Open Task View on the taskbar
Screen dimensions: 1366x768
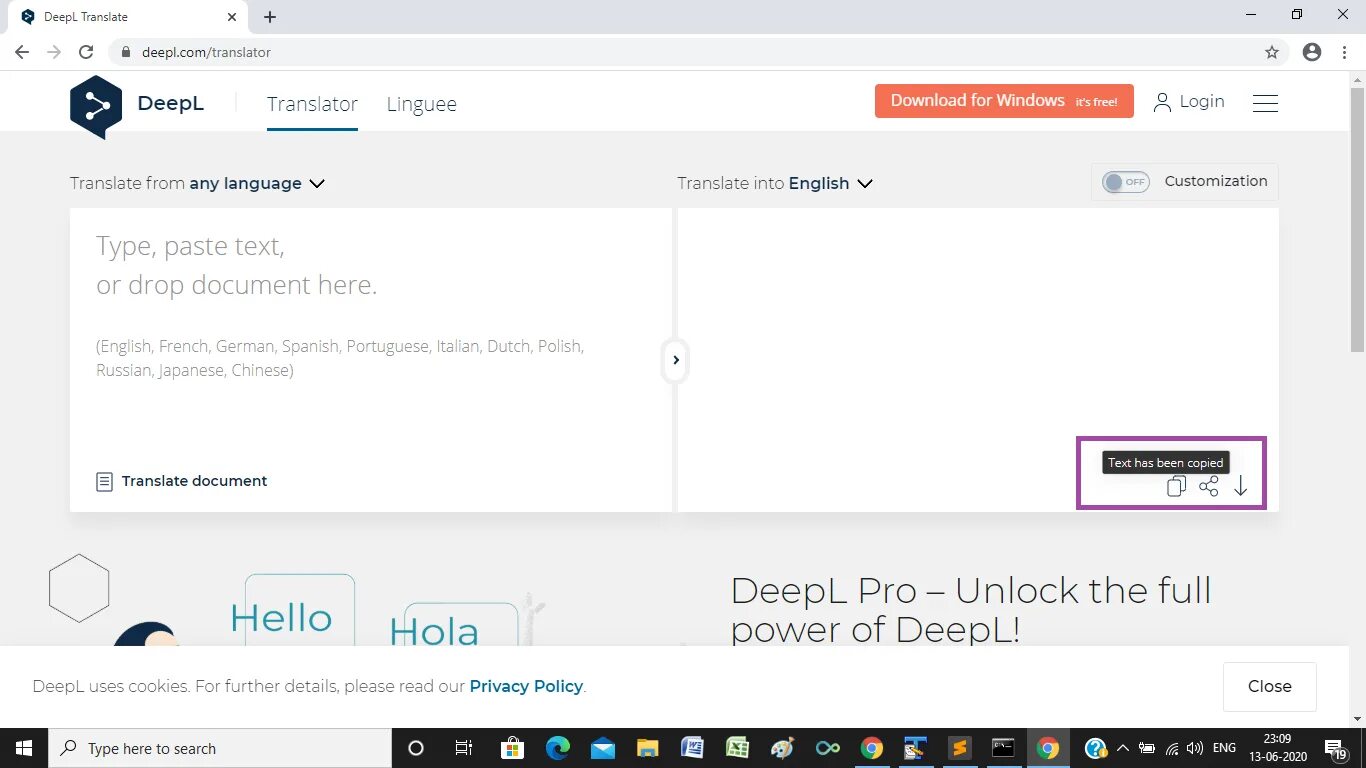click(x=463, y=748)
